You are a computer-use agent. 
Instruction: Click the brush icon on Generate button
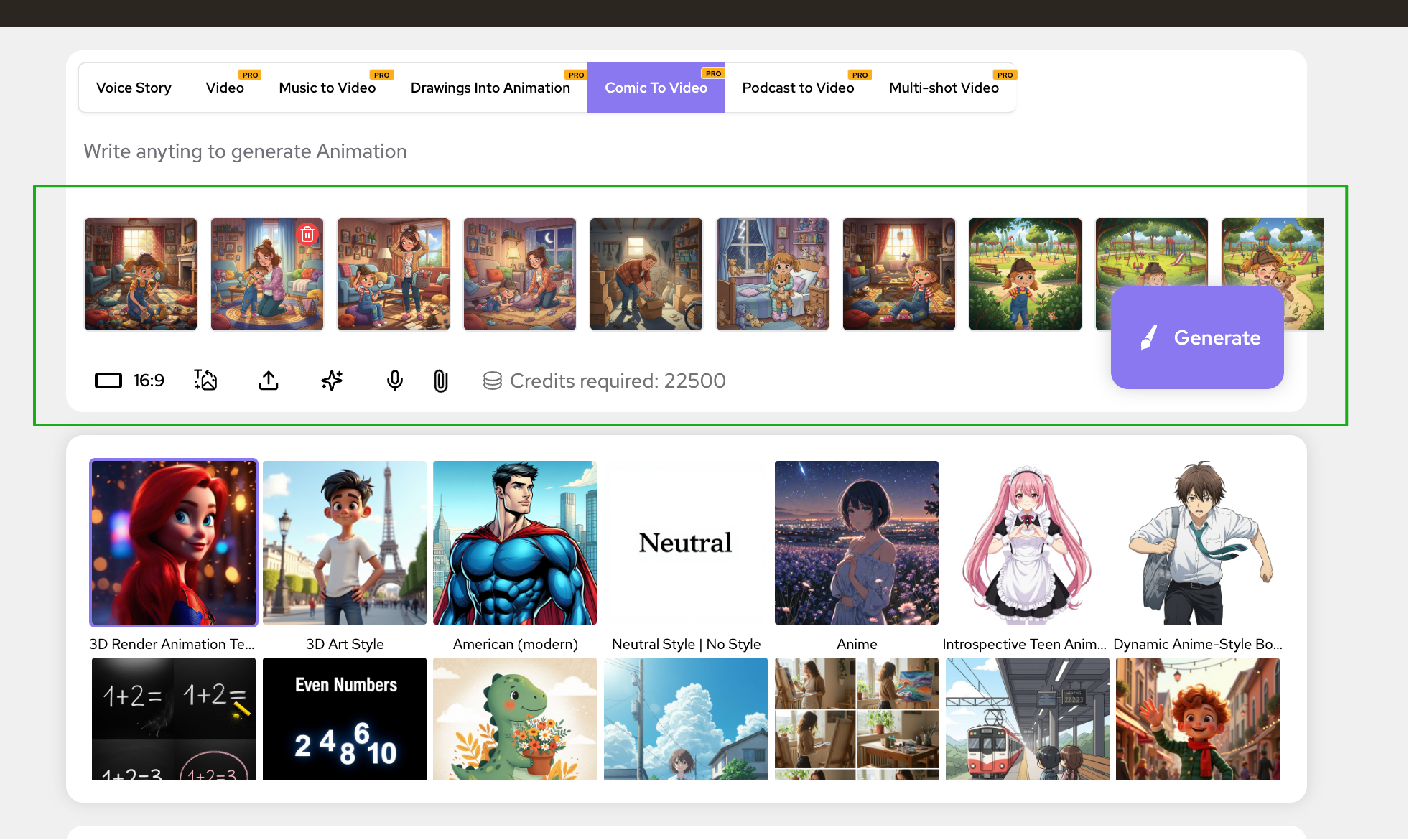click(1148, 337)
